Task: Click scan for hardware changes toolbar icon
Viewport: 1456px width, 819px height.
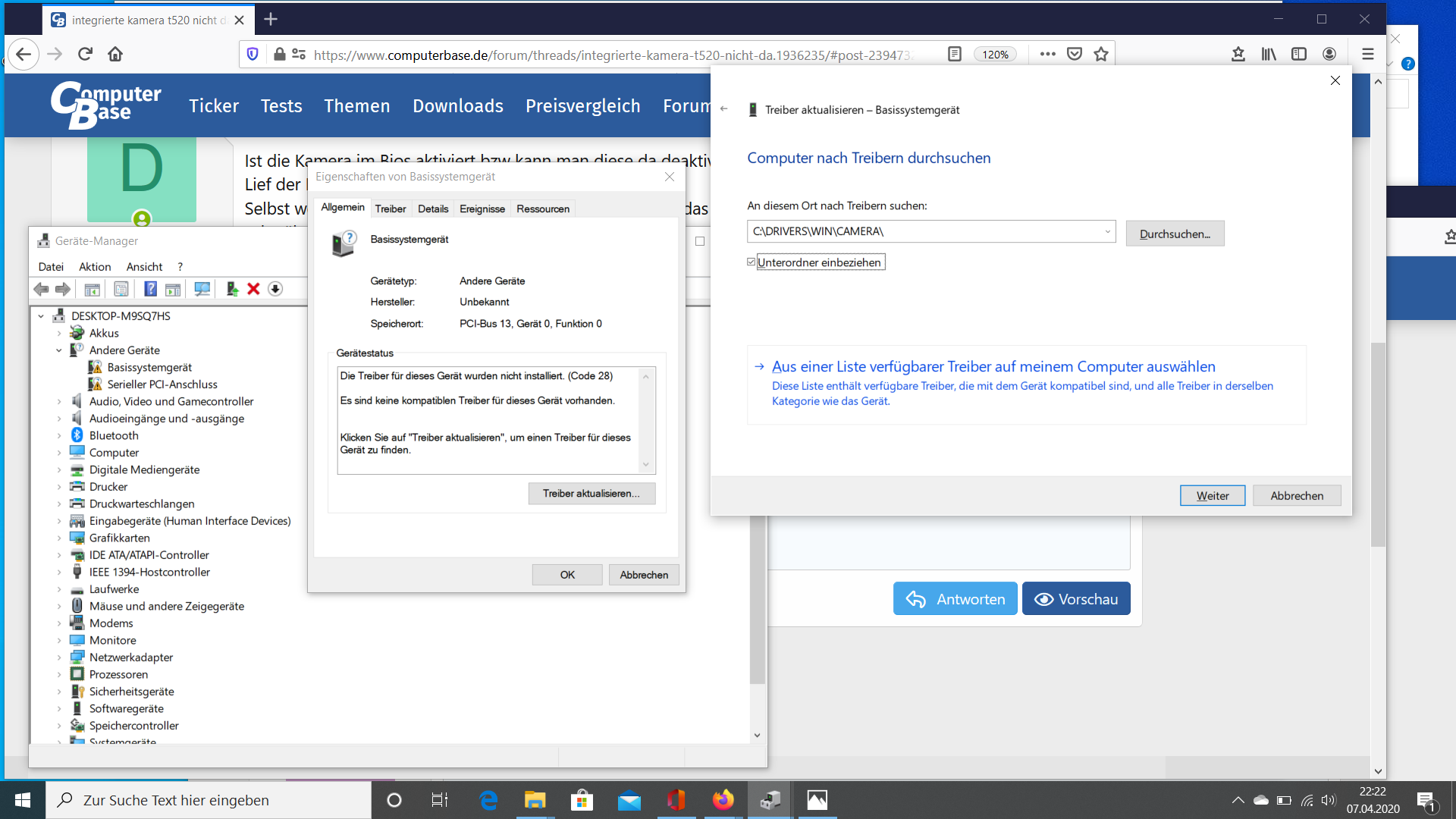Action: click(x=202, y=289)
